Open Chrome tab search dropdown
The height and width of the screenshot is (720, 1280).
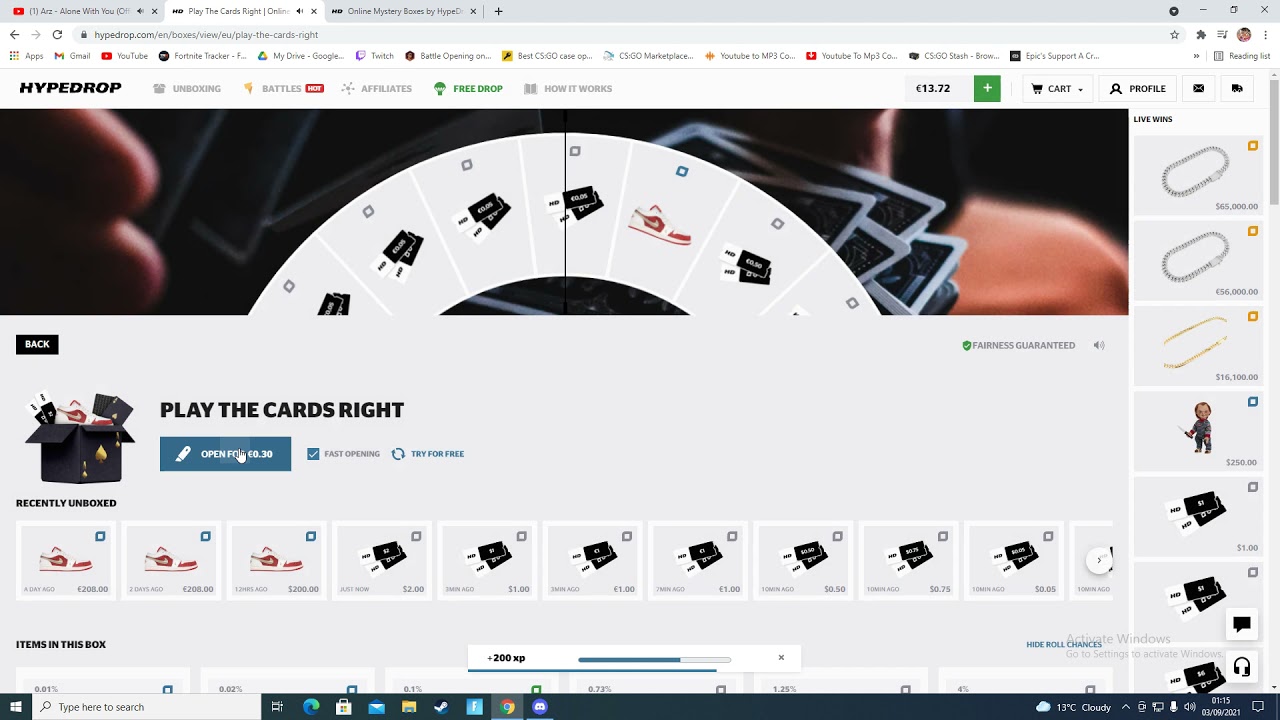[x=1174, y=11]
